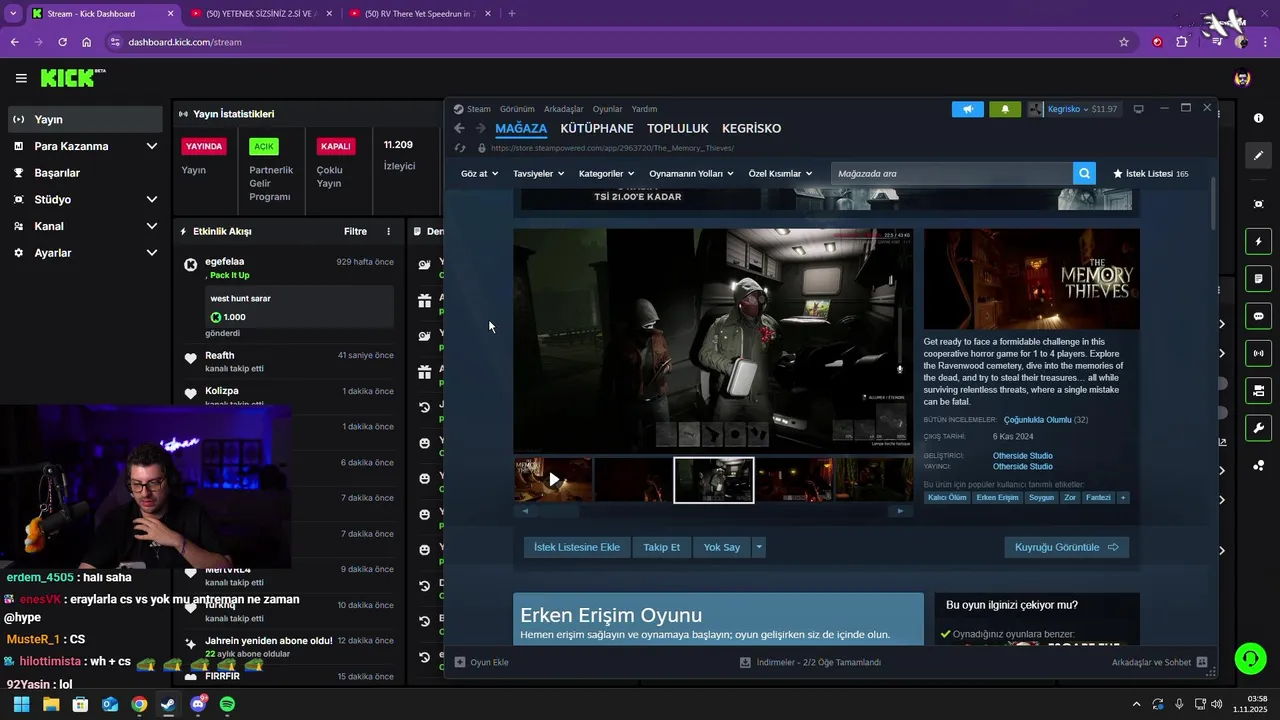Open İstek Listesi wishlist link
The width and height of the screenshot is (1280, 720).
(x=1150, y=174)
